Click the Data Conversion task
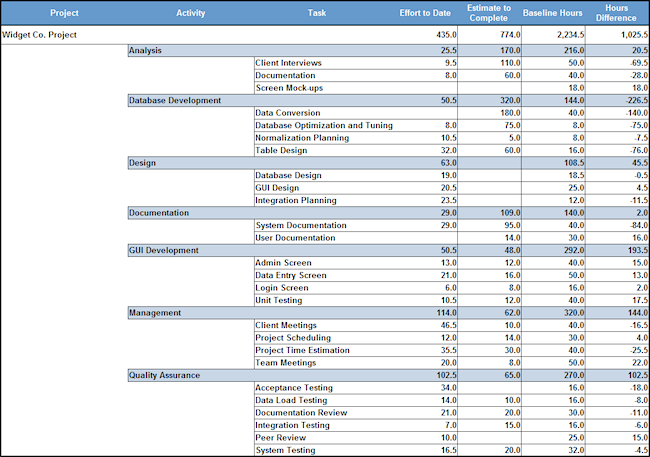650x457 pixels. (x=288, y=113)
